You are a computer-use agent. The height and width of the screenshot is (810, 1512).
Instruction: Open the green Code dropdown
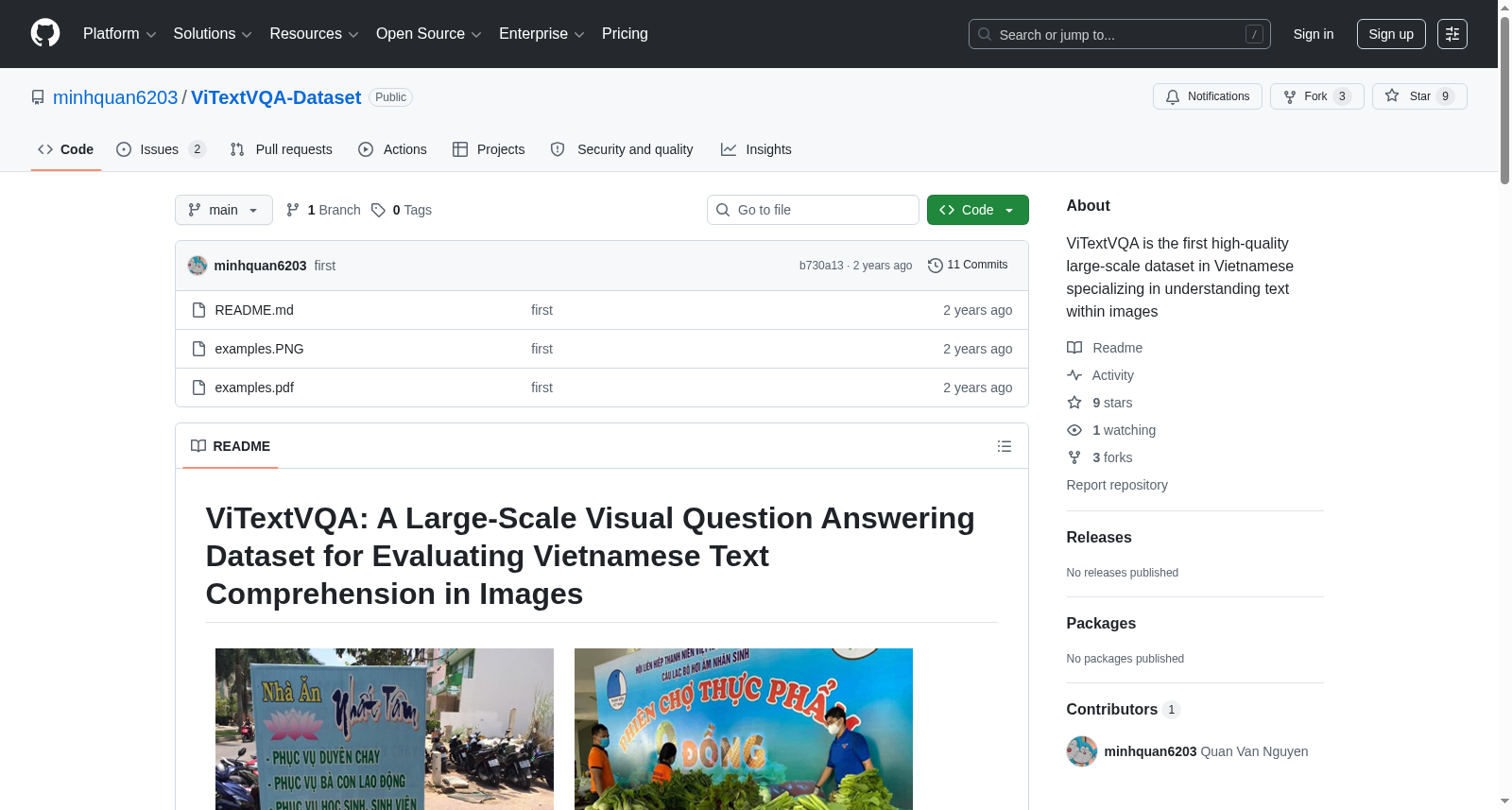click(978, 210)
